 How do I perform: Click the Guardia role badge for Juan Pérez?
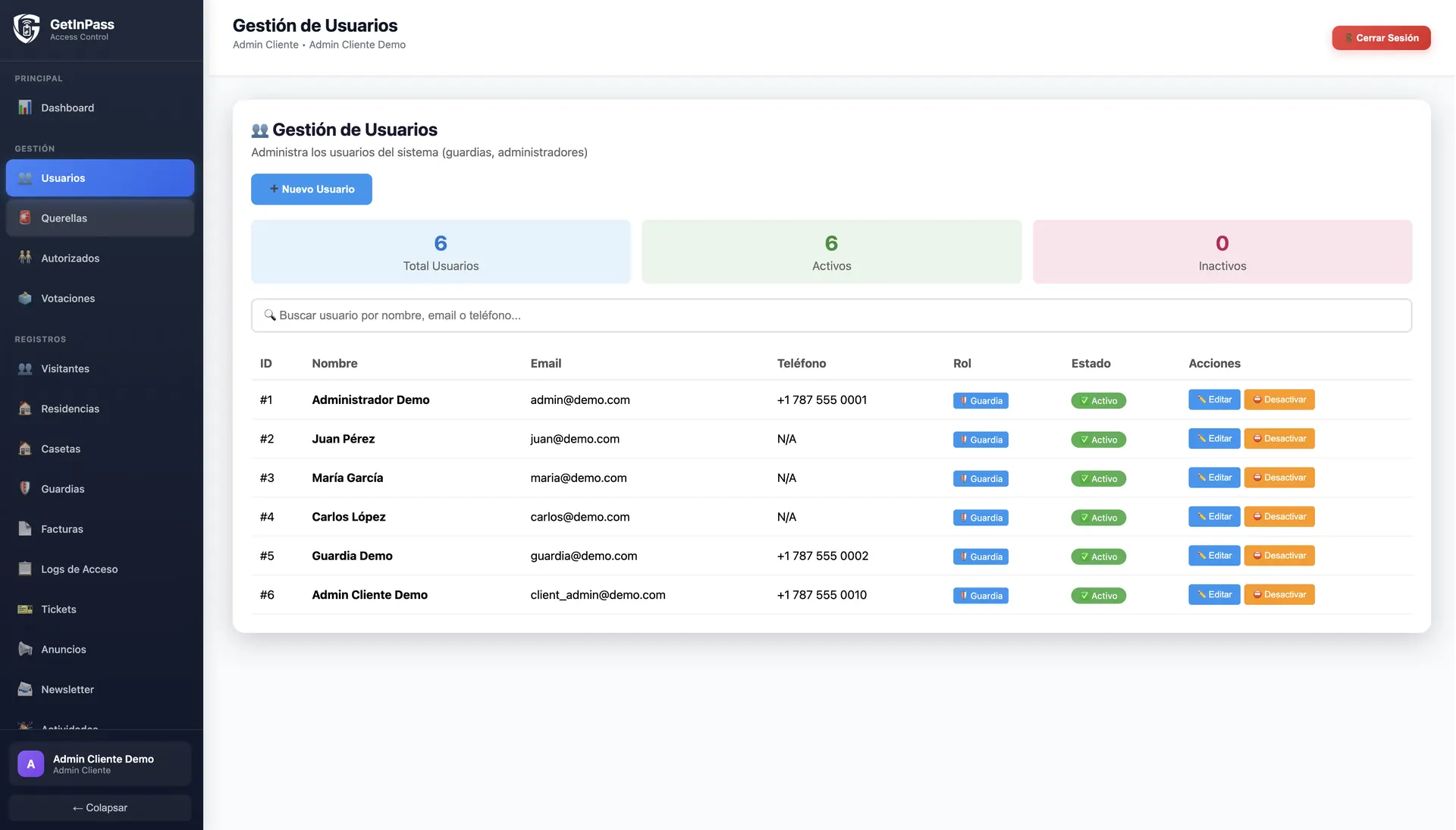point(981,440)
